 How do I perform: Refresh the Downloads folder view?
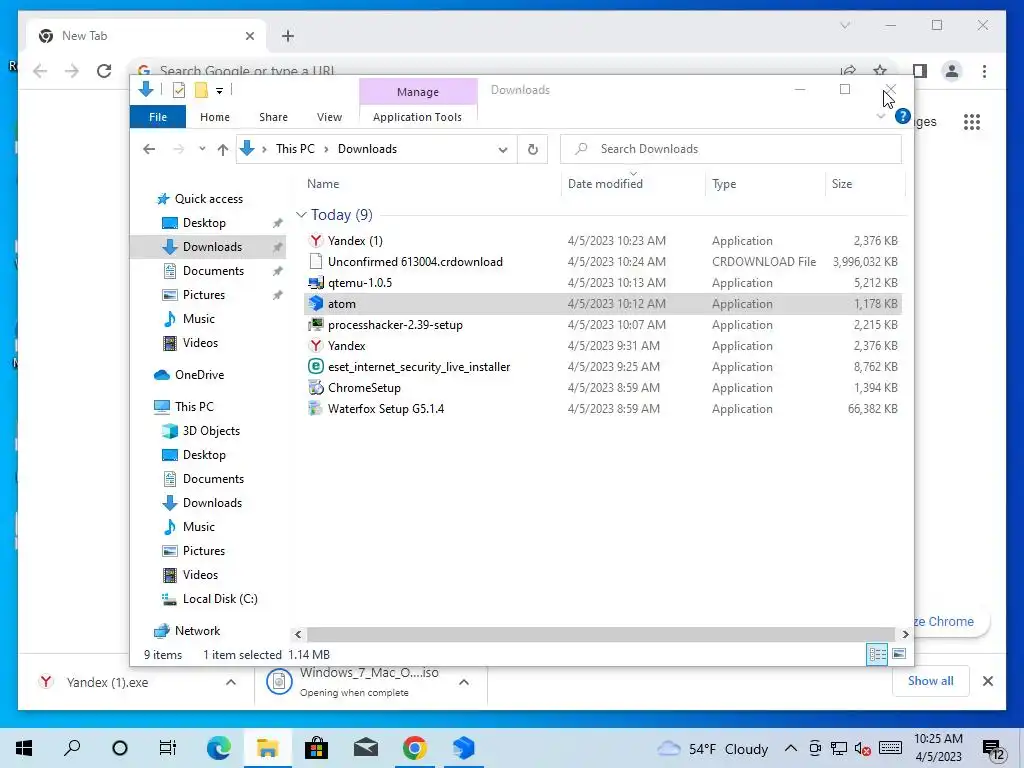pos(533,149)
